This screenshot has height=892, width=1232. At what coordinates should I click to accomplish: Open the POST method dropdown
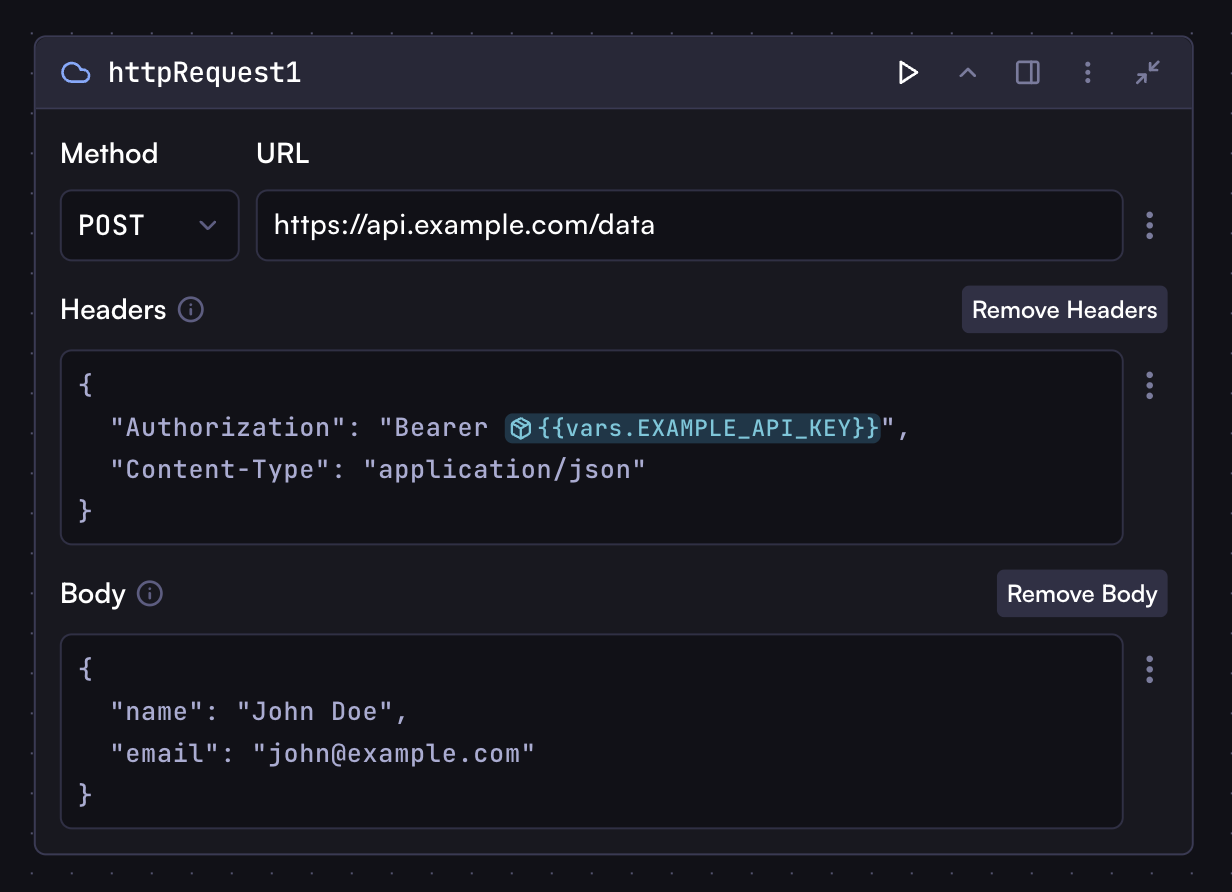coord(149,225)
